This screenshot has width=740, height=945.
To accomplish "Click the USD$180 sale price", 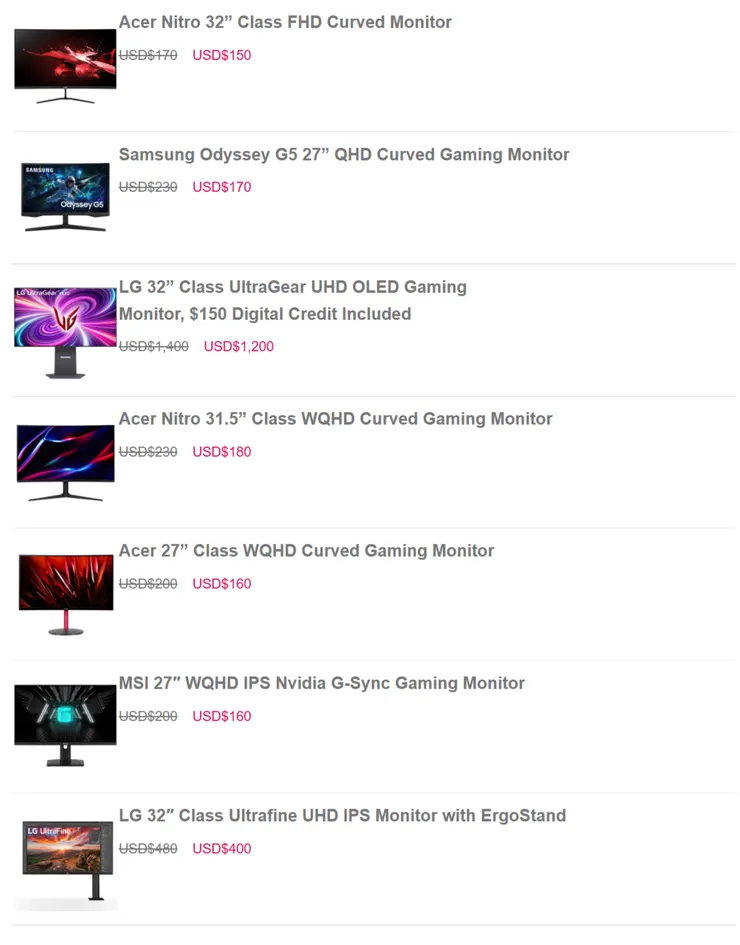I will (222, 452).
